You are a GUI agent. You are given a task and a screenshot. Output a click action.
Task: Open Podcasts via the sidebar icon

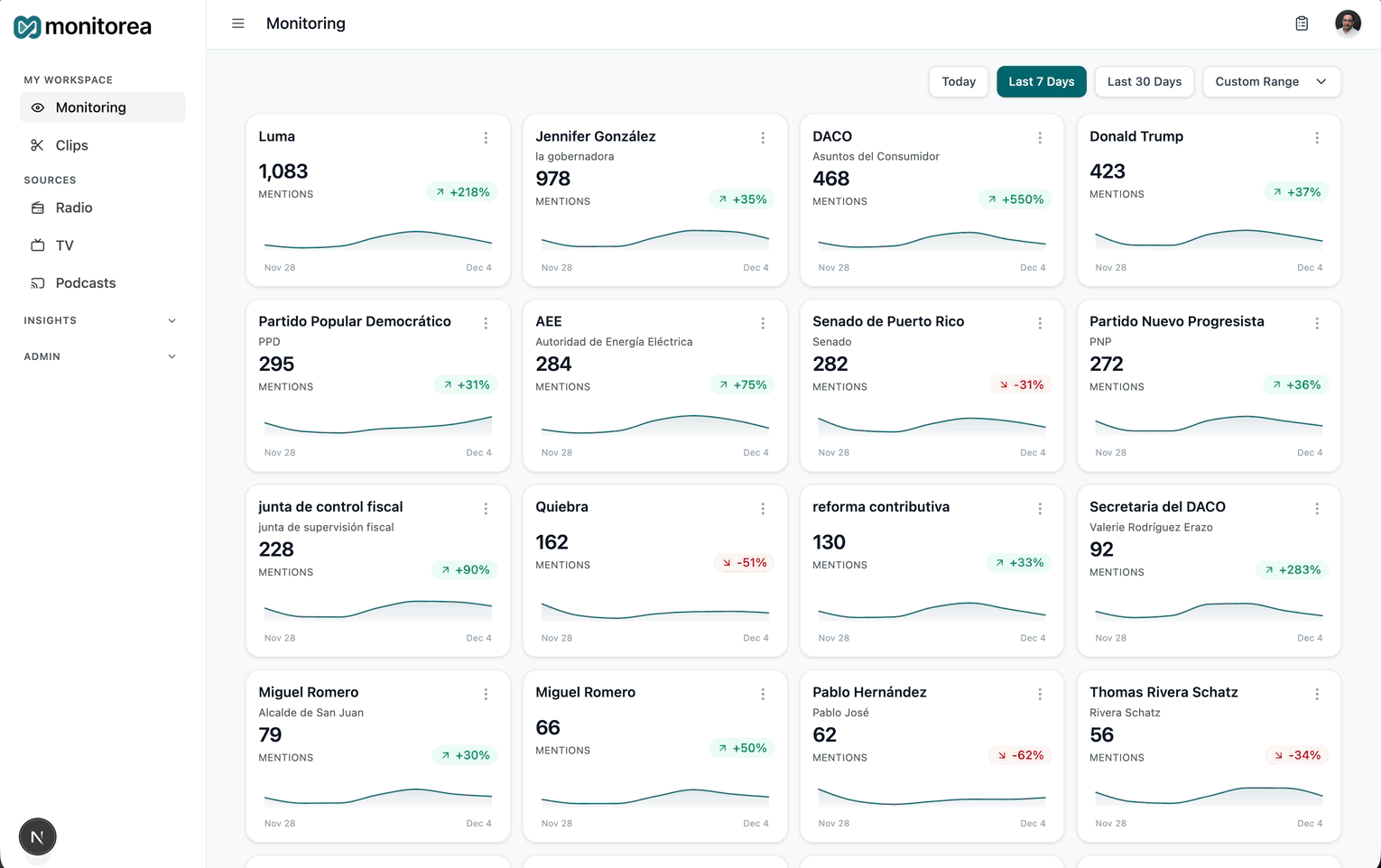click(36, 282)
